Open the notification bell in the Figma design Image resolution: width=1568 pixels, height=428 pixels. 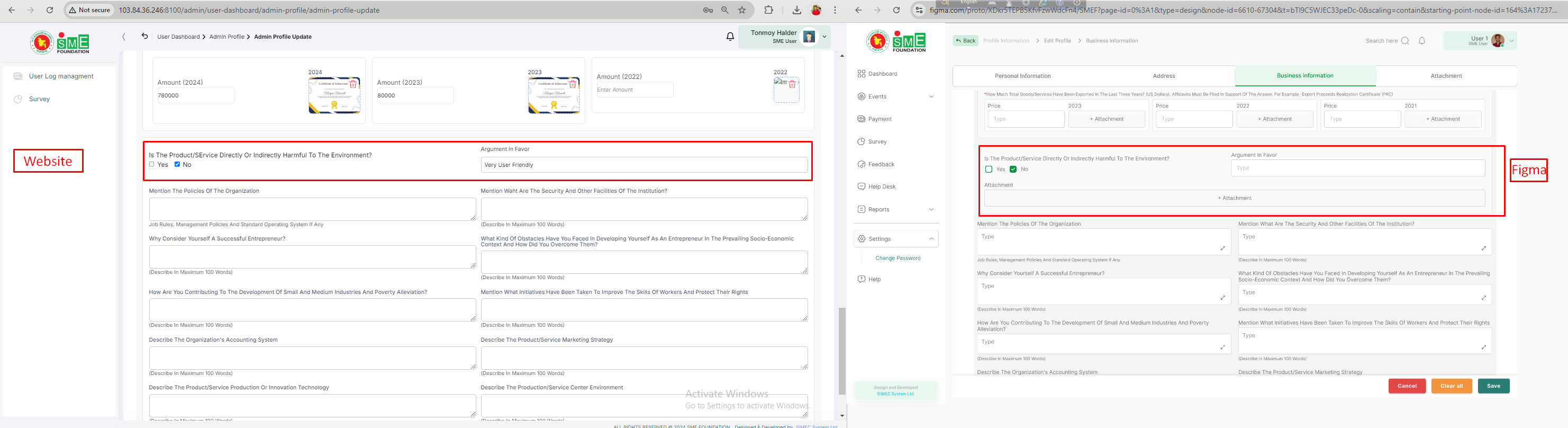tap(1422, 41)
